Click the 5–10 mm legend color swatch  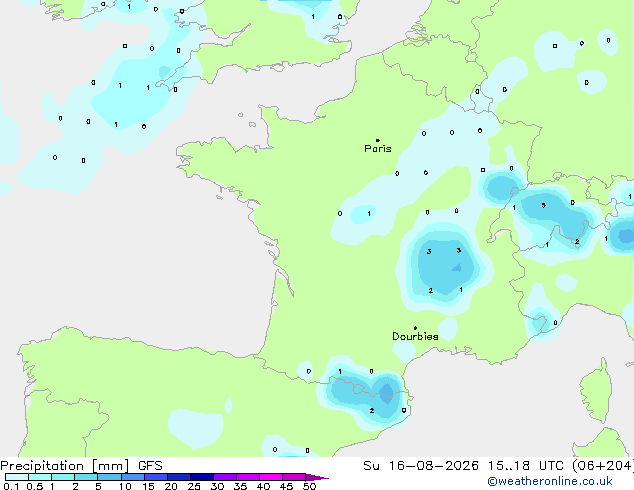point(109,477)
